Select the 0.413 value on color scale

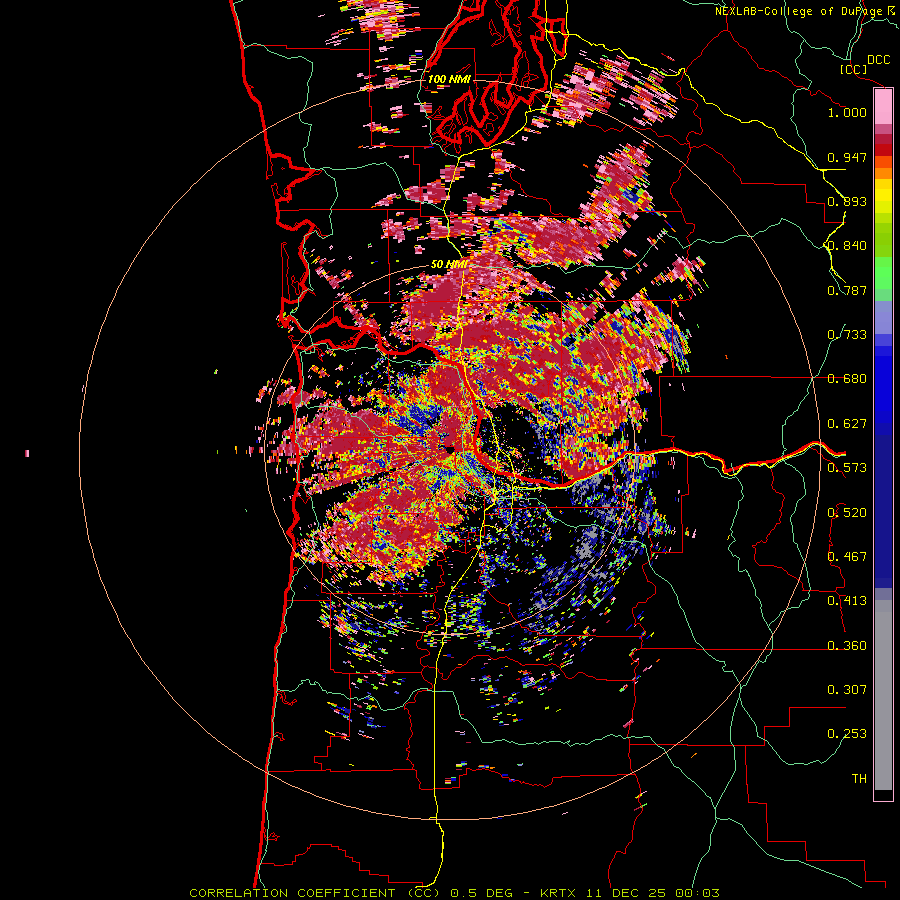pyautogui.click(x=847, y=600)
